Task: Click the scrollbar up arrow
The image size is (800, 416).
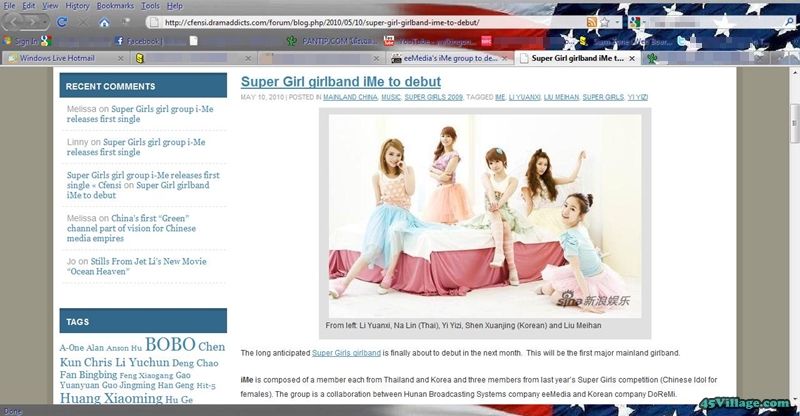Action: (794, 73)
